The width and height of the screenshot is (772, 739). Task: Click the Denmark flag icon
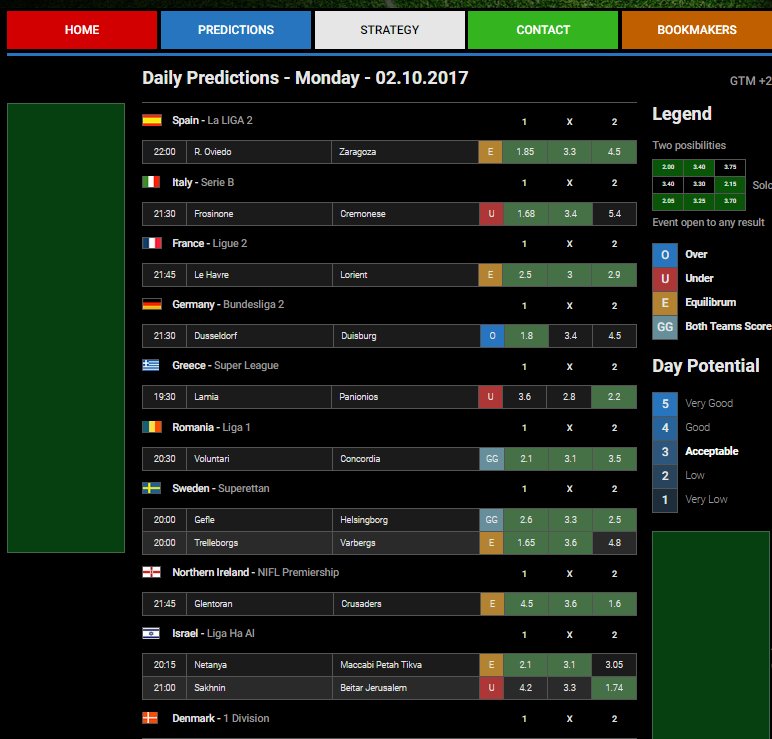tap(150, 718)
